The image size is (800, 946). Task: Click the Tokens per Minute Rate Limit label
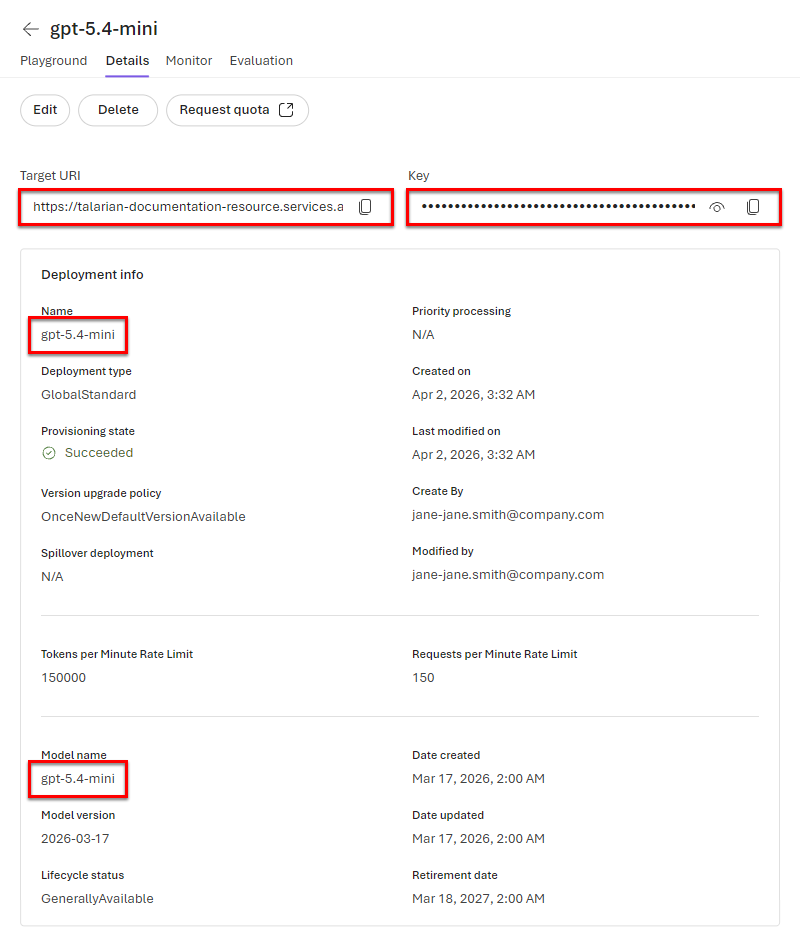click(x=117, y=654)
